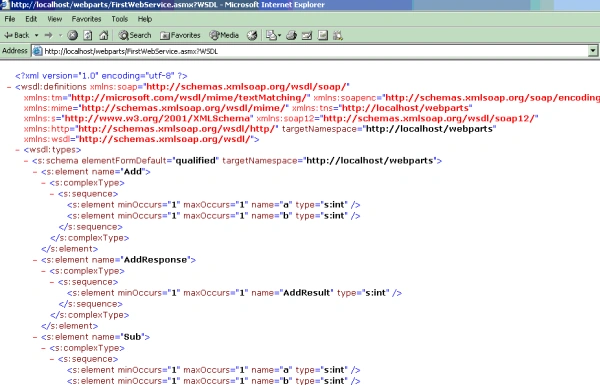Viewport: 600px width, 385px height.
Task: Collapse the wsdl:types node
Action: tap(17, 150)
